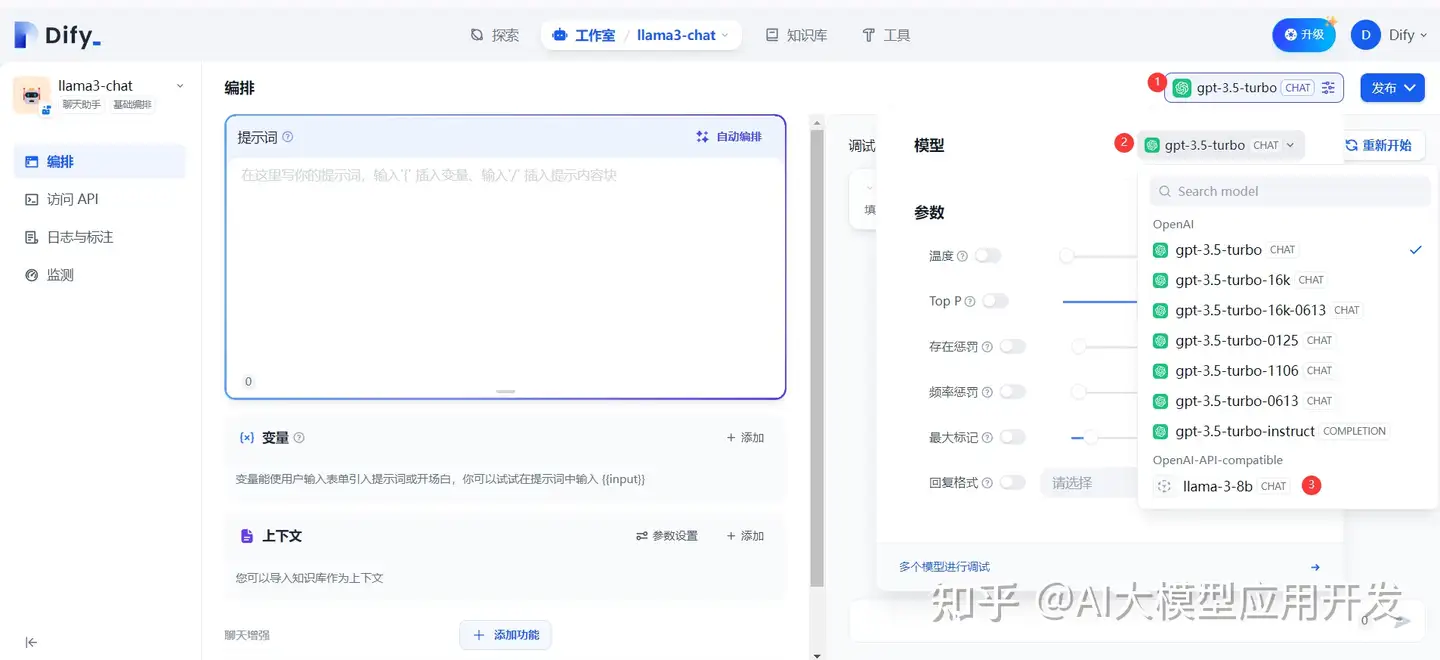Click the 回复格式 help icon
The image size is (1440, 660).
987,483
